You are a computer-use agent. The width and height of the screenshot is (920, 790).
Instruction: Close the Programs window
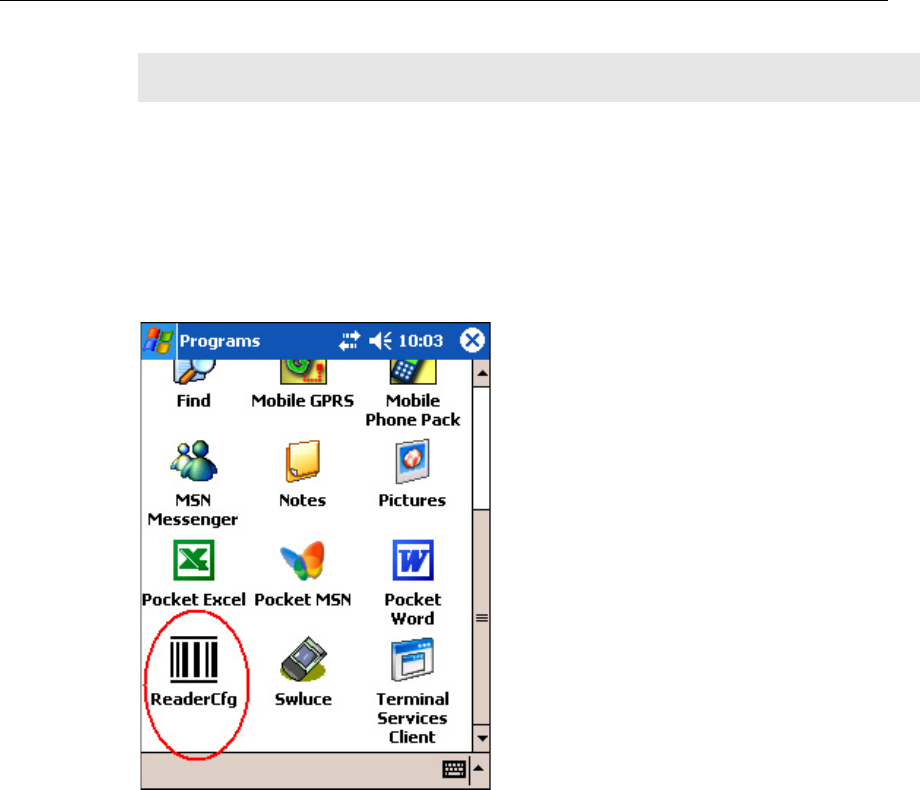[x=472, y=340]
